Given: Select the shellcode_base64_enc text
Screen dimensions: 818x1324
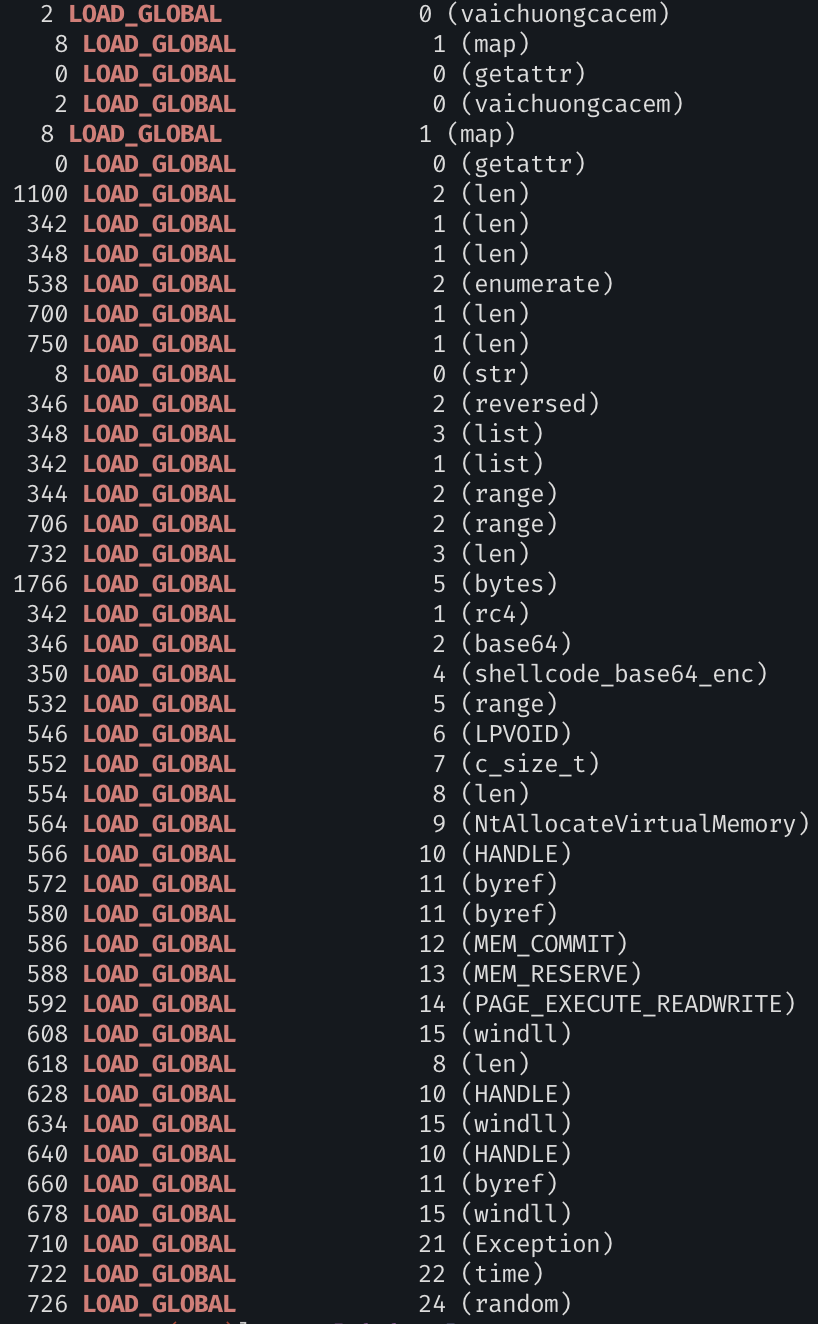Looking at the screenshot, I should pyautogui.click(x=614, y=674).
